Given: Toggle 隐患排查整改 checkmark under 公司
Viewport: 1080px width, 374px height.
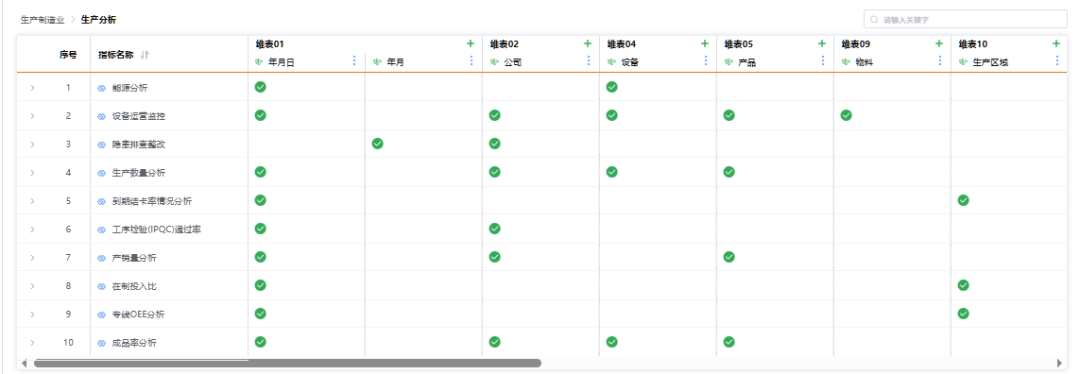Looking at the screenshot, I should [x=495, y=143].
